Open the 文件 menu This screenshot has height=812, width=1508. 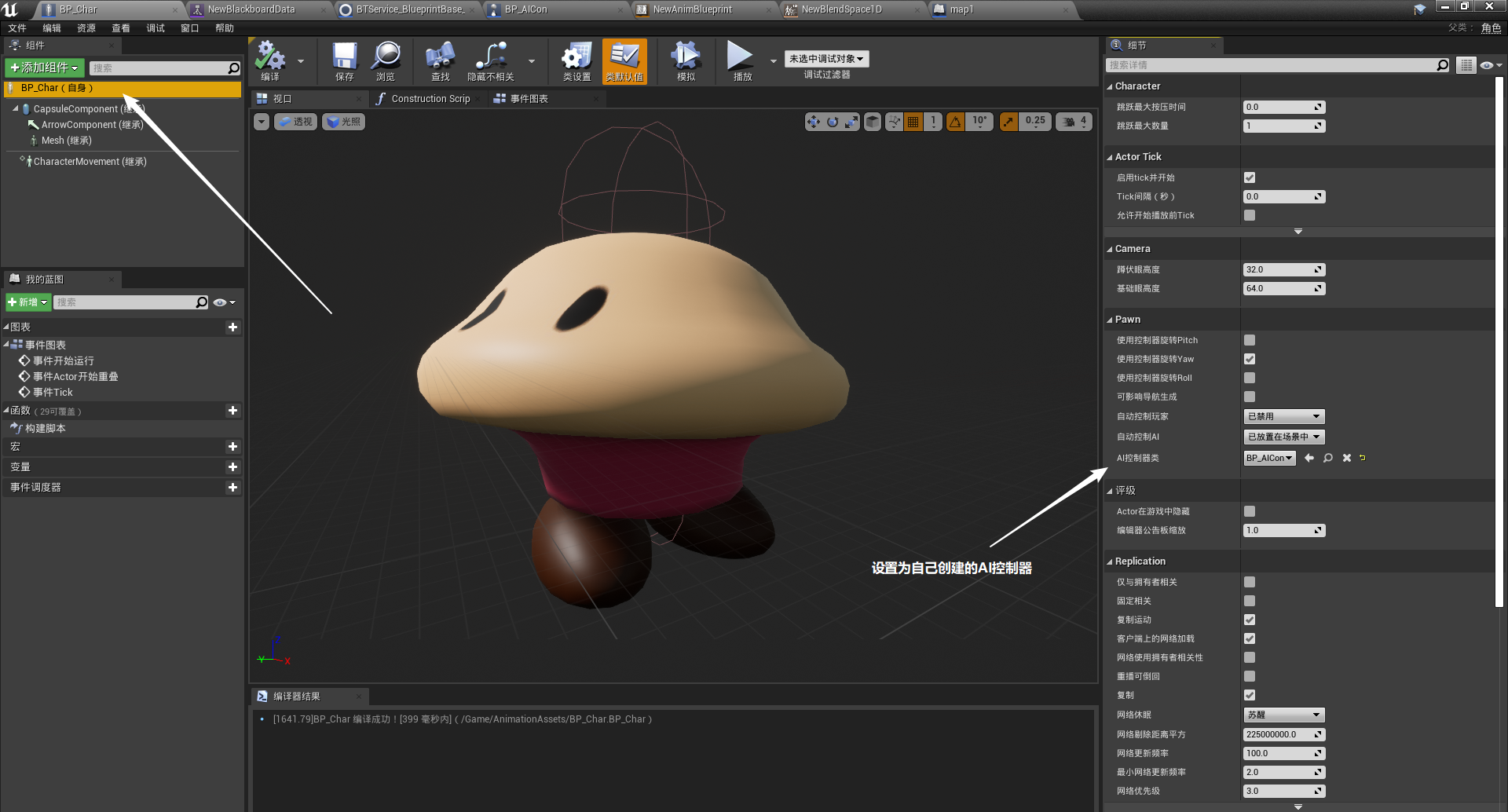pos(17,28)
